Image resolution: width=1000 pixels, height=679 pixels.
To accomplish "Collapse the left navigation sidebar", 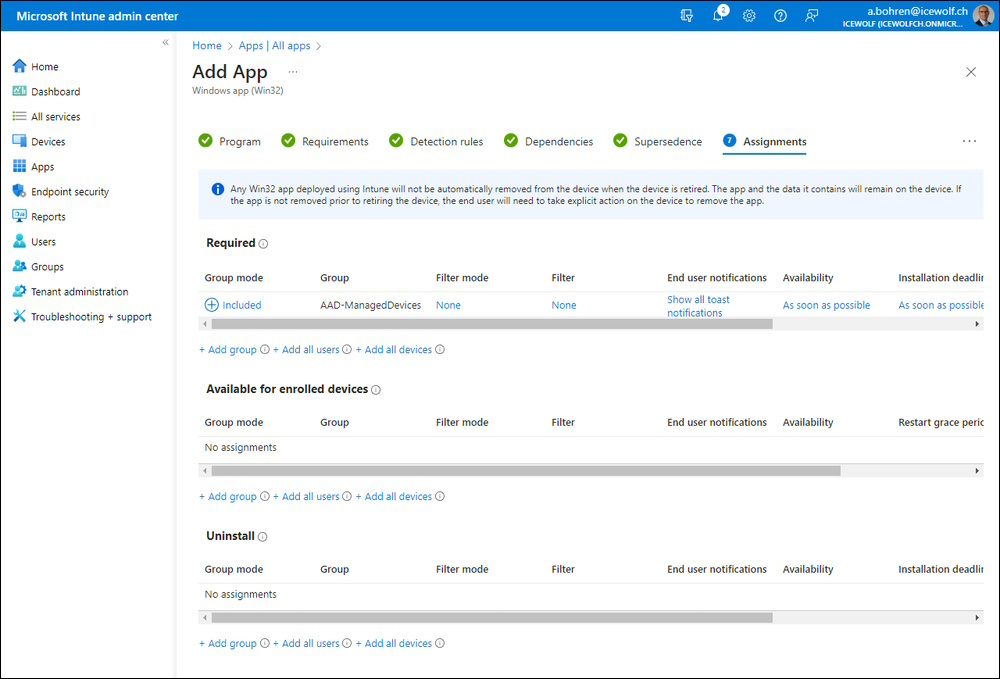I will pyautogui.click(x=166, y=43).
